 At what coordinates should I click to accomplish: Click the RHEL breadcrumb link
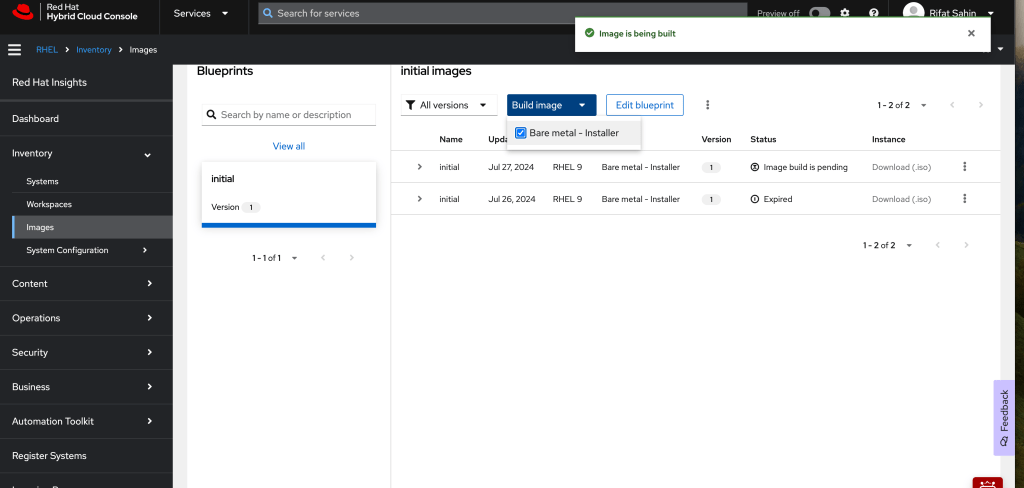click(x=47, y=50)
